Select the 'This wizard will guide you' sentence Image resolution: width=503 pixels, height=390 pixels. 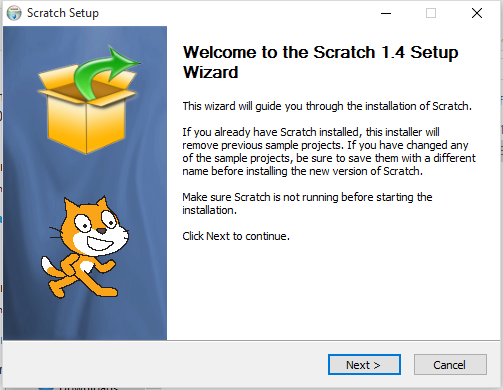327,106
